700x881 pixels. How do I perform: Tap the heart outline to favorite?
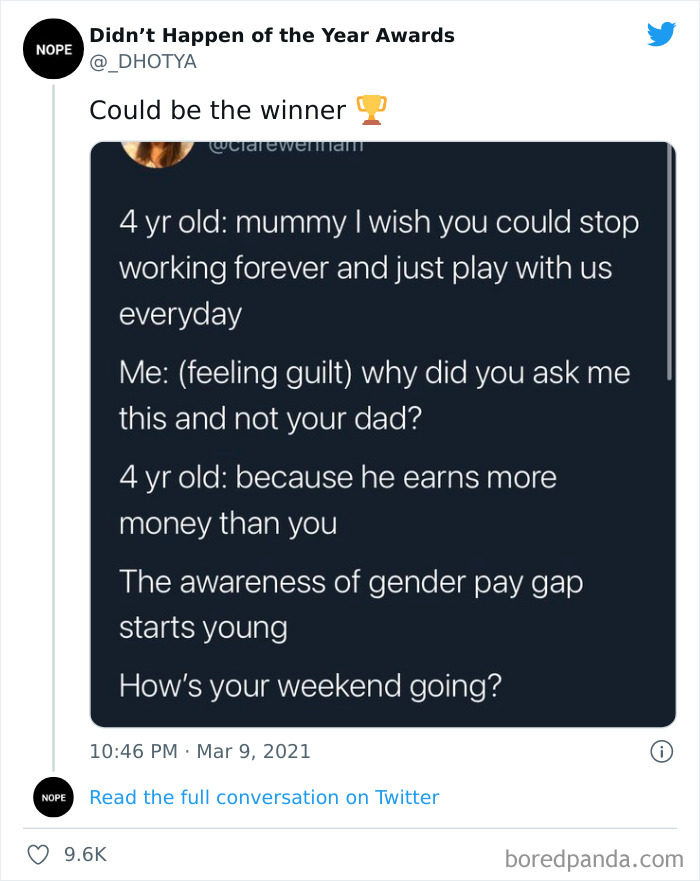point(38,853)
